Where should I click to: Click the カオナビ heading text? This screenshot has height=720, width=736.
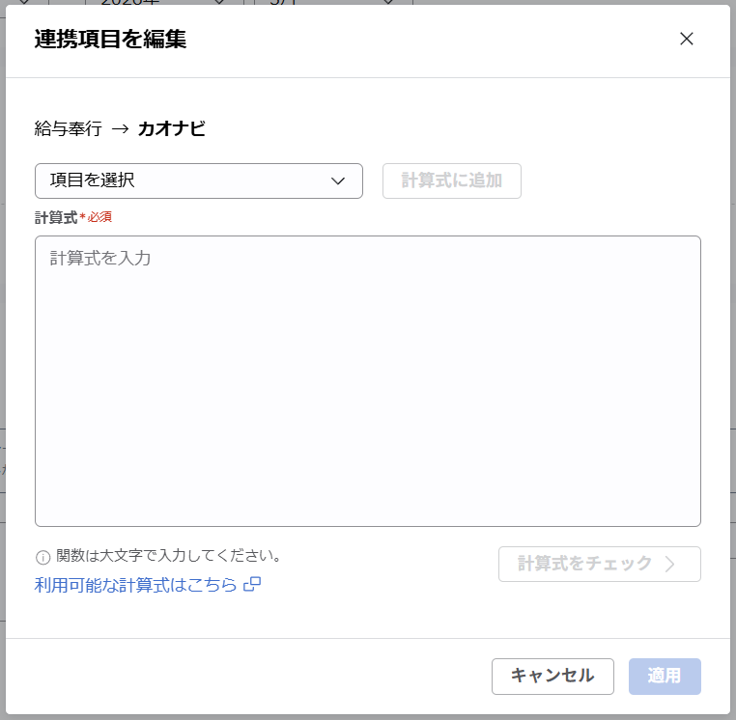click(x=171, y=128)
